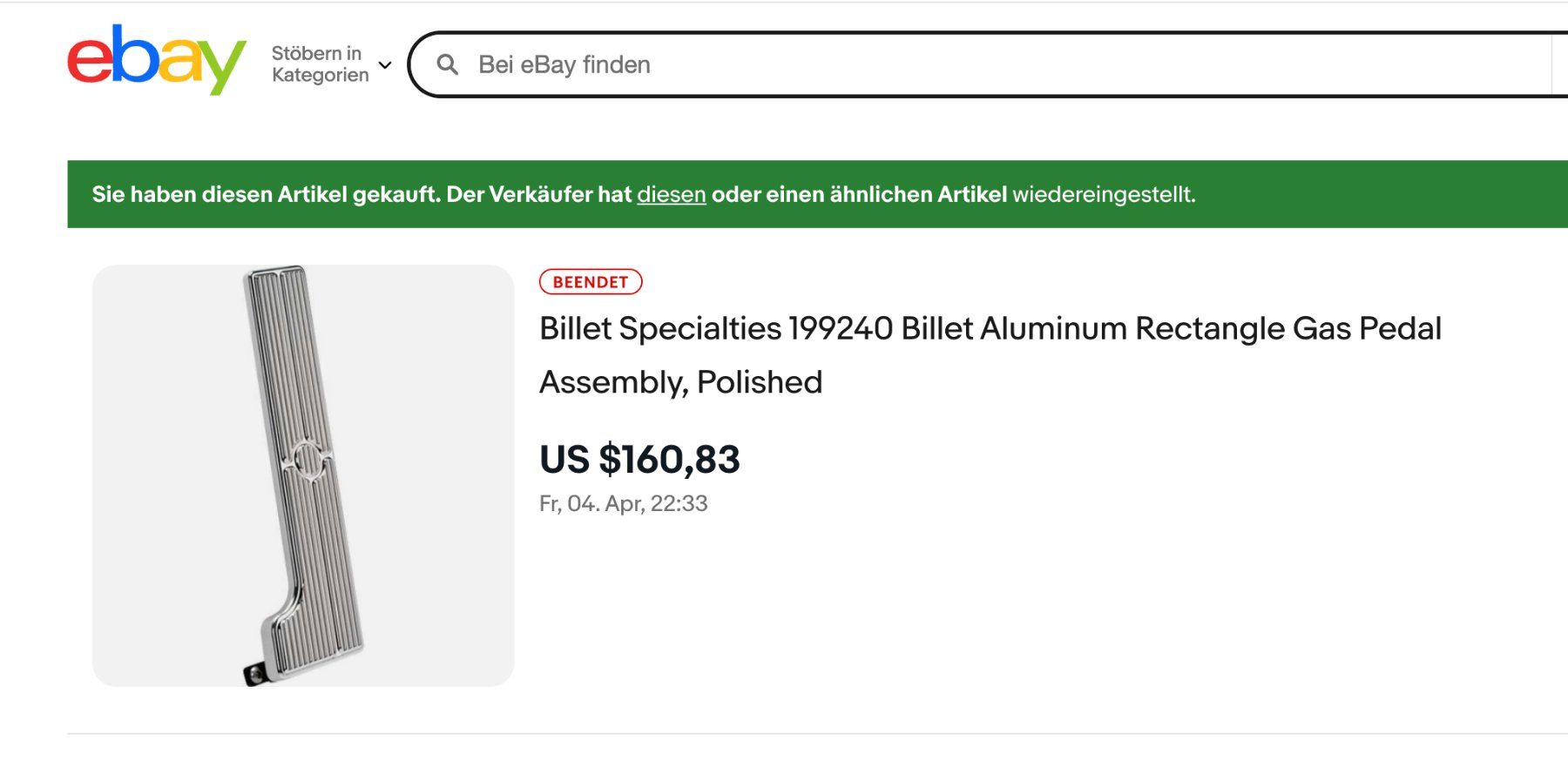Image resolution: width=1568 pixels, height=767 pixels.
Task: Open the gas pedal product thumbnail
Action: [303, 475]
